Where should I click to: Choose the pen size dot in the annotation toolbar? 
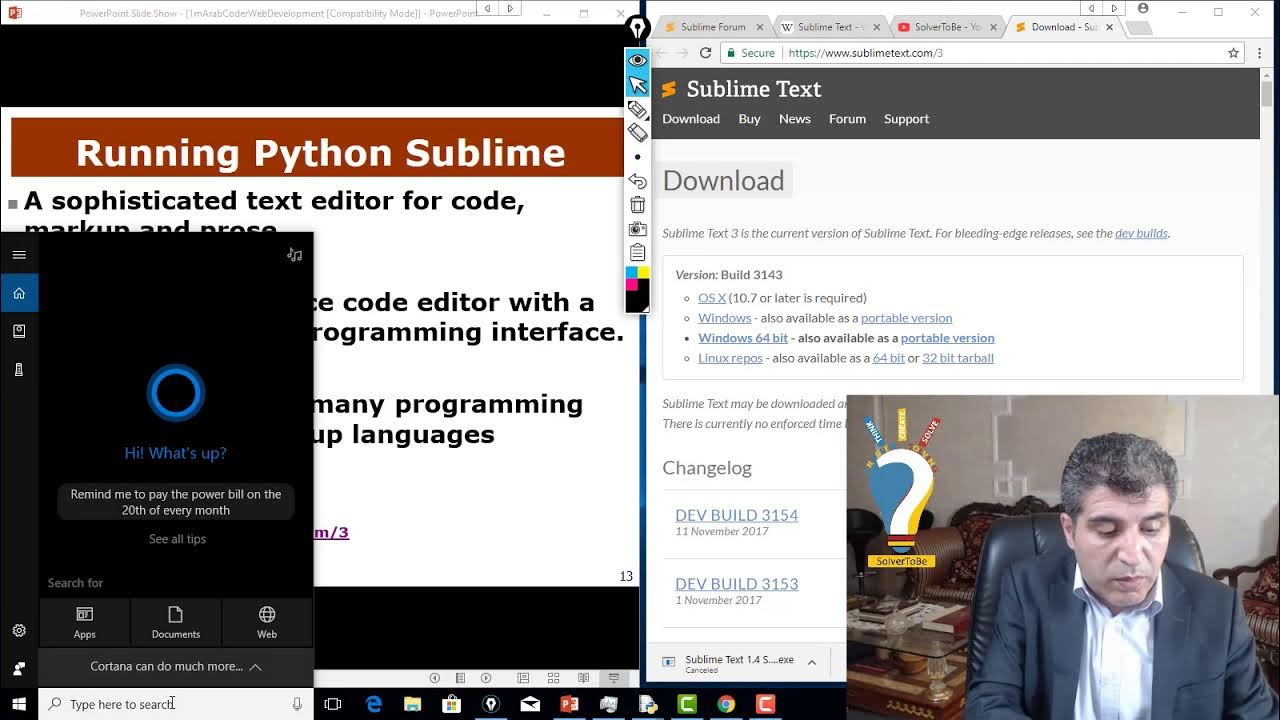637,157
